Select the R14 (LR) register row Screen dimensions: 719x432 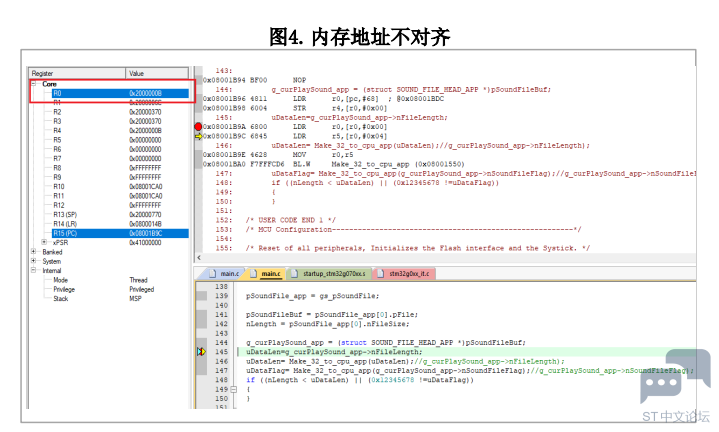(121, 224)
